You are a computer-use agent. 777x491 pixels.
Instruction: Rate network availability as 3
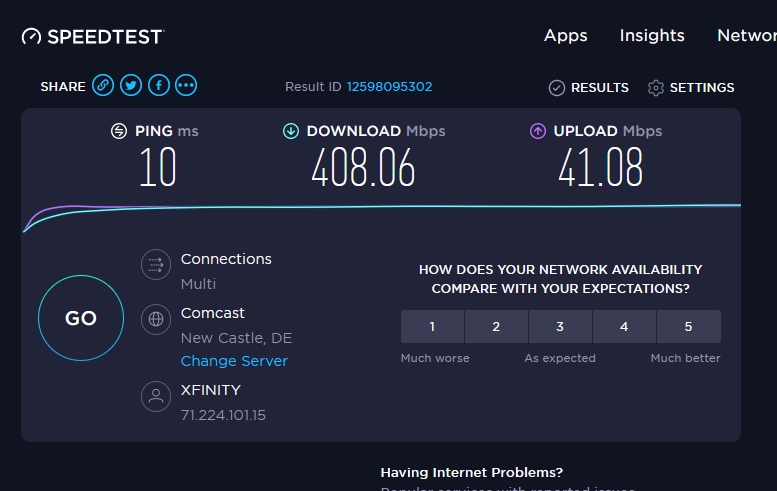click(560, 327)
